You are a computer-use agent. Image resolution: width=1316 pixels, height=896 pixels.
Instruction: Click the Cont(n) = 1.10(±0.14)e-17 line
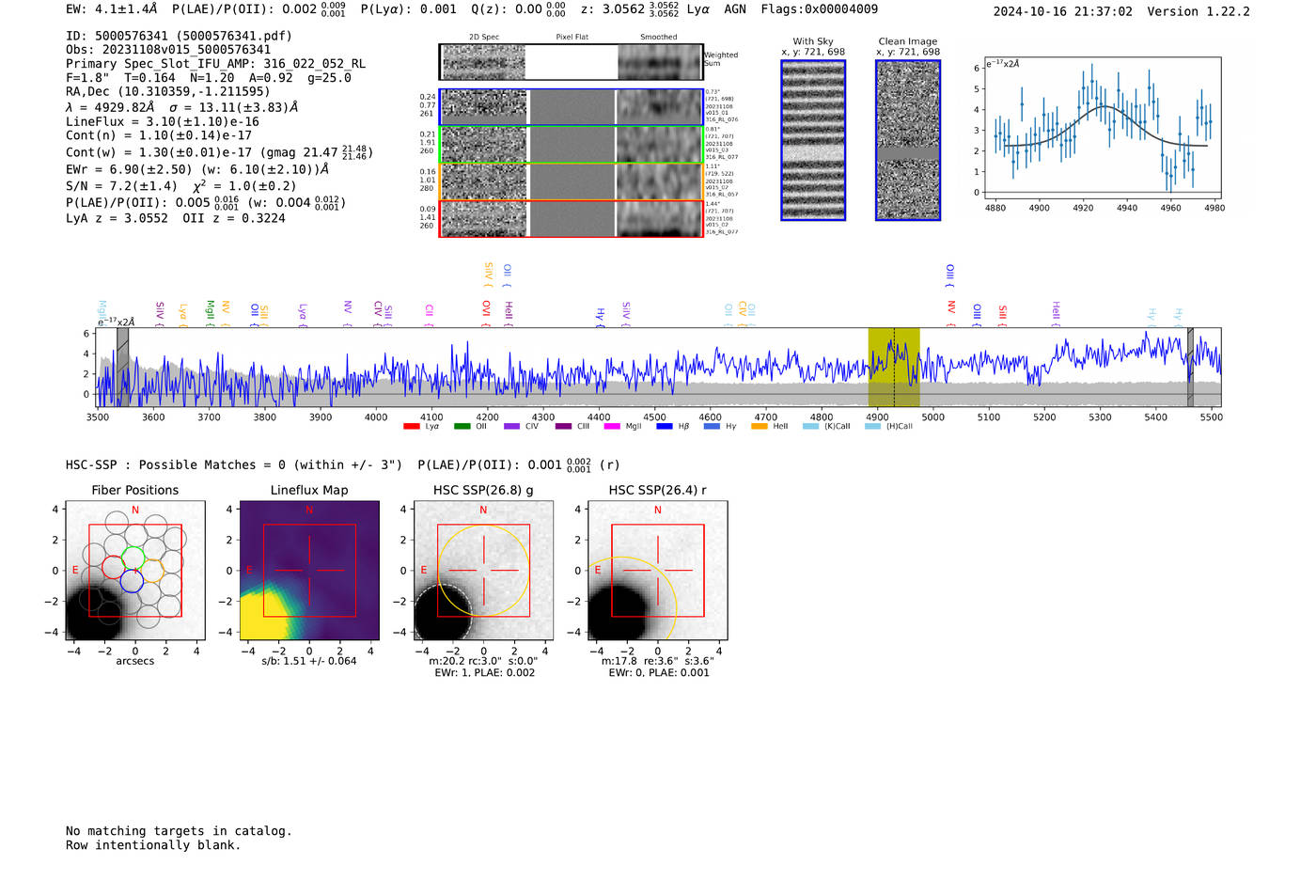pyautogui.click(x=159, y=135)
